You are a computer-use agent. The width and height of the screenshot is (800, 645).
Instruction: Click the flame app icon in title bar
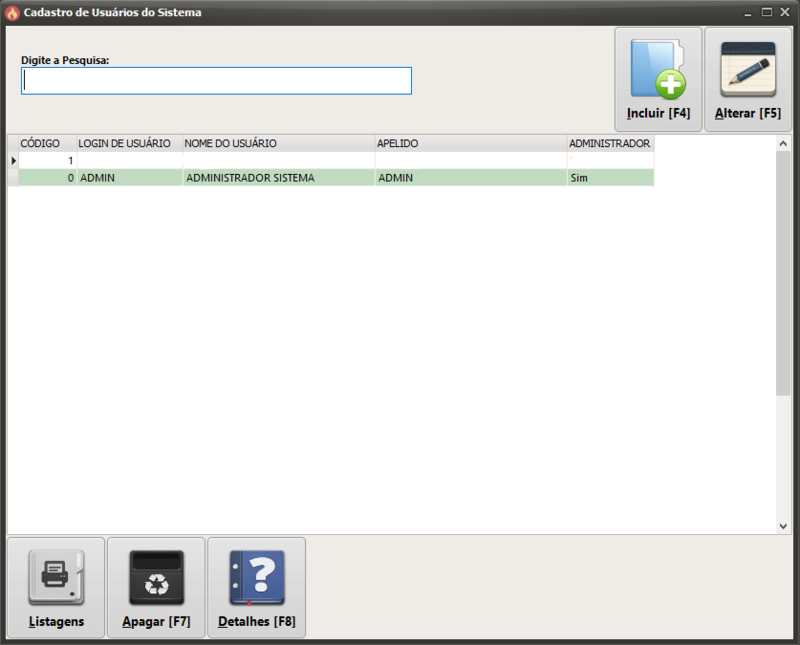[x=12, y=13]
